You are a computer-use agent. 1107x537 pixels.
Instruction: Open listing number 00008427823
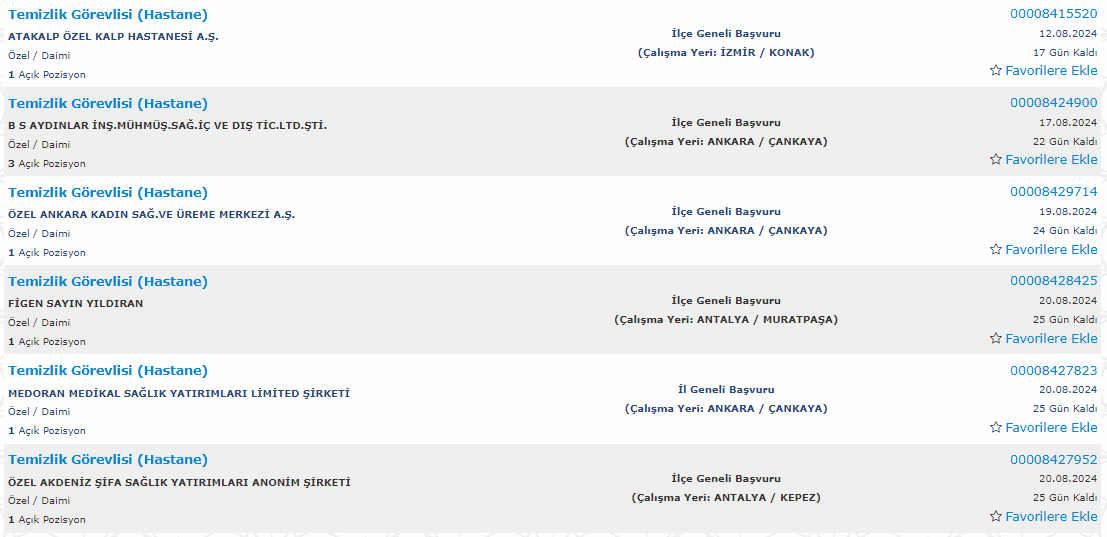click(x=1054, y=370)
